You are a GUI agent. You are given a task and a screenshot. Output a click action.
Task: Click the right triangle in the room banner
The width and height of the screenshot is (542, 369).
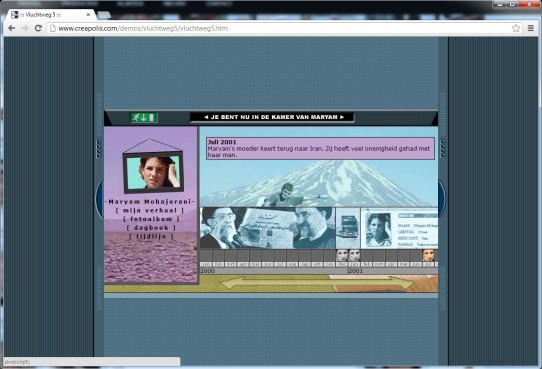click(342, 117)
